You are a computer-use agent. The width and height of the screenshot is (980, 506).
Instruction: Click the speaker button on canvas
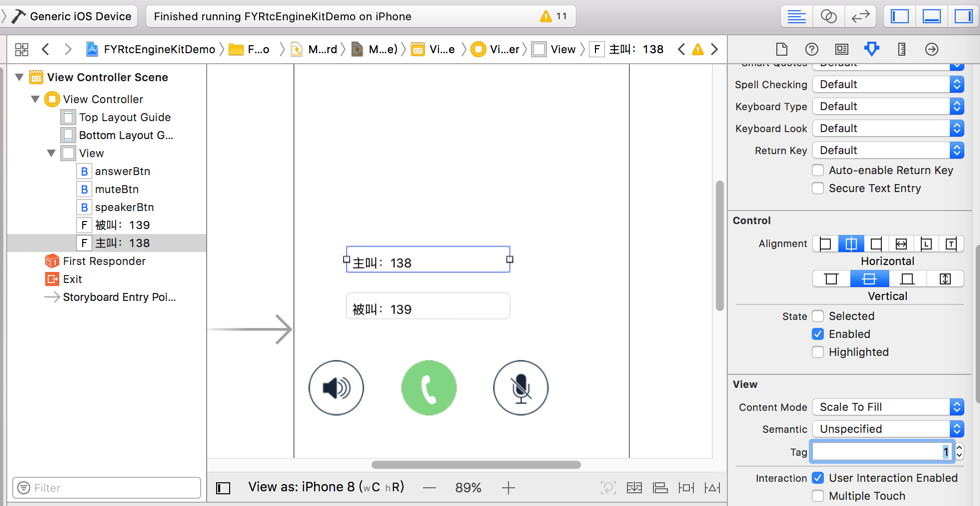336,388
